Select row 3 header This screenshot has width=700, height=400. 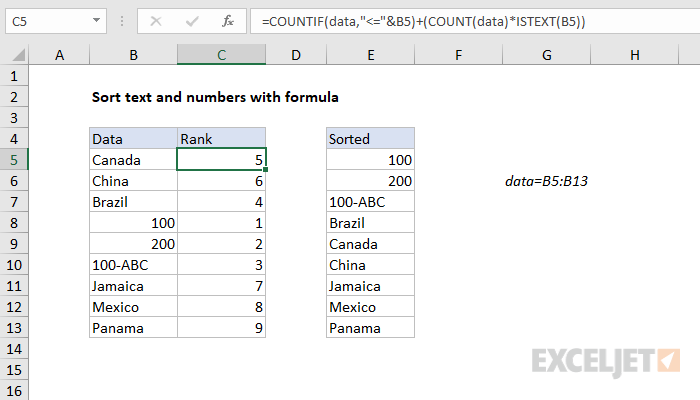(x=14, y=118)
